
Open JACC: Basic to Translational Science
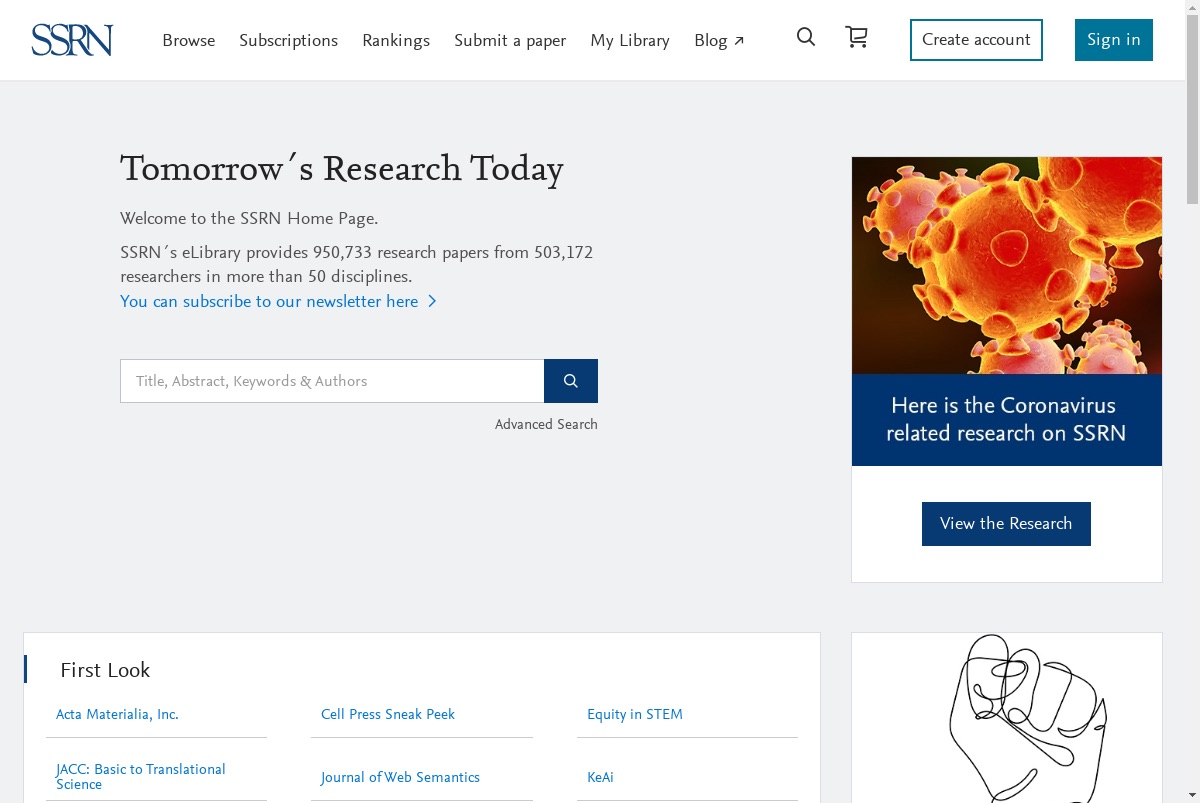[x=141, y=776]
